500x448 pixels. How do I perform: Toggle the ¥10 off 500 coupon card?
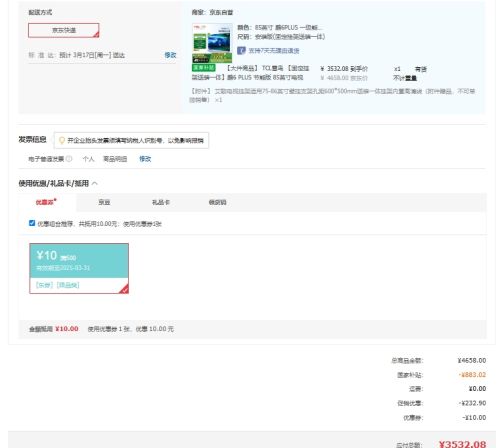[x=79, y=268]
